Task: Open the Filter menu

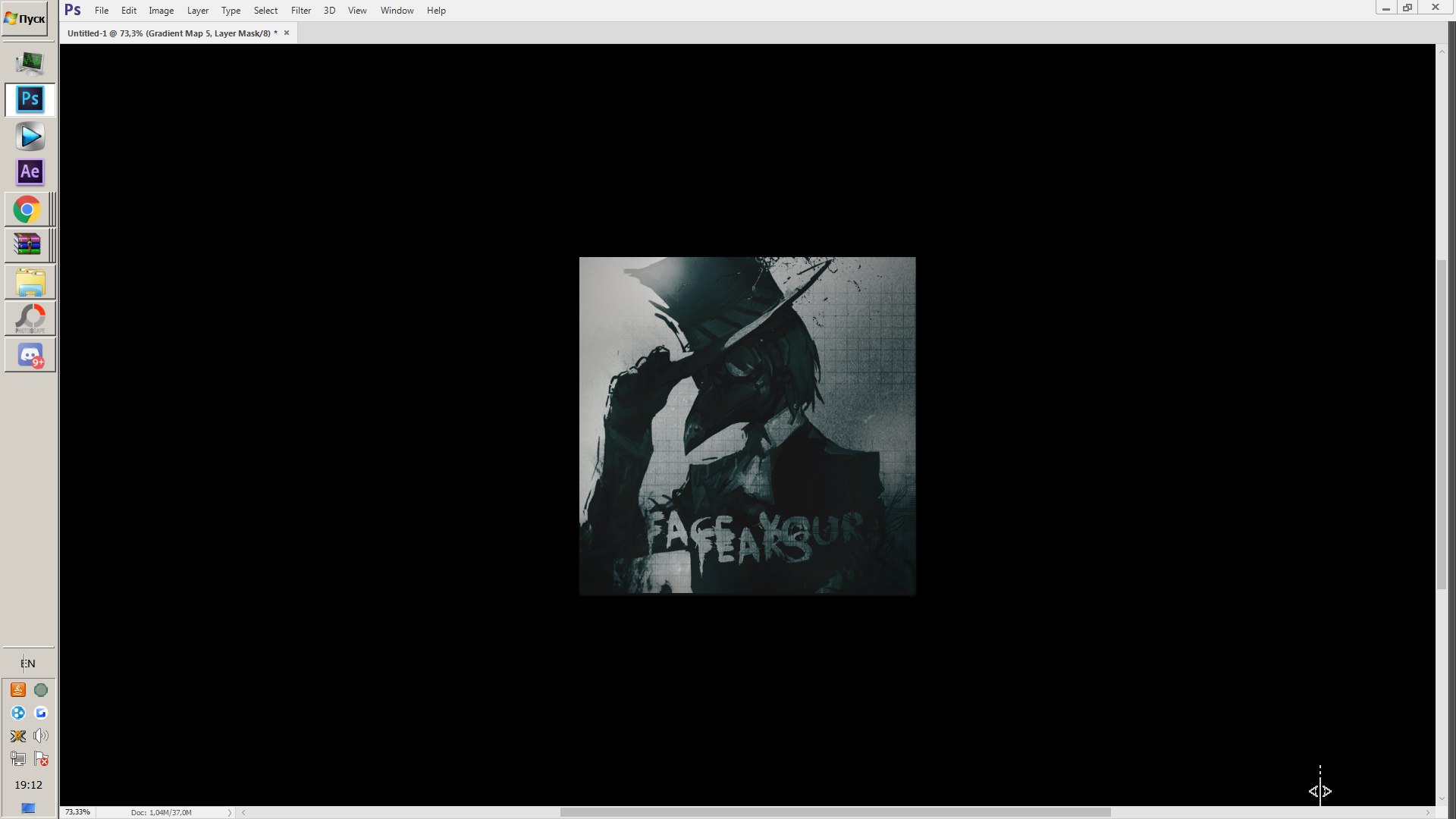Action: coord(300,11)
